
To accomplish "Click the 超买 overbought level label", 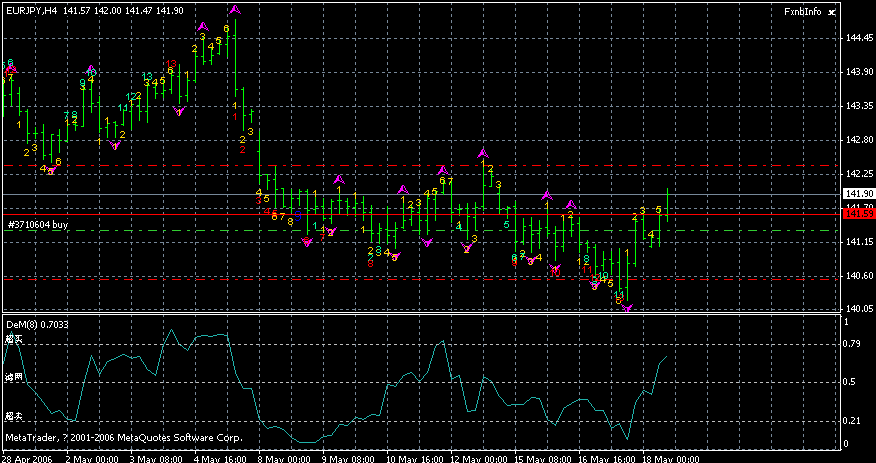I will click(x=14, y=339).
